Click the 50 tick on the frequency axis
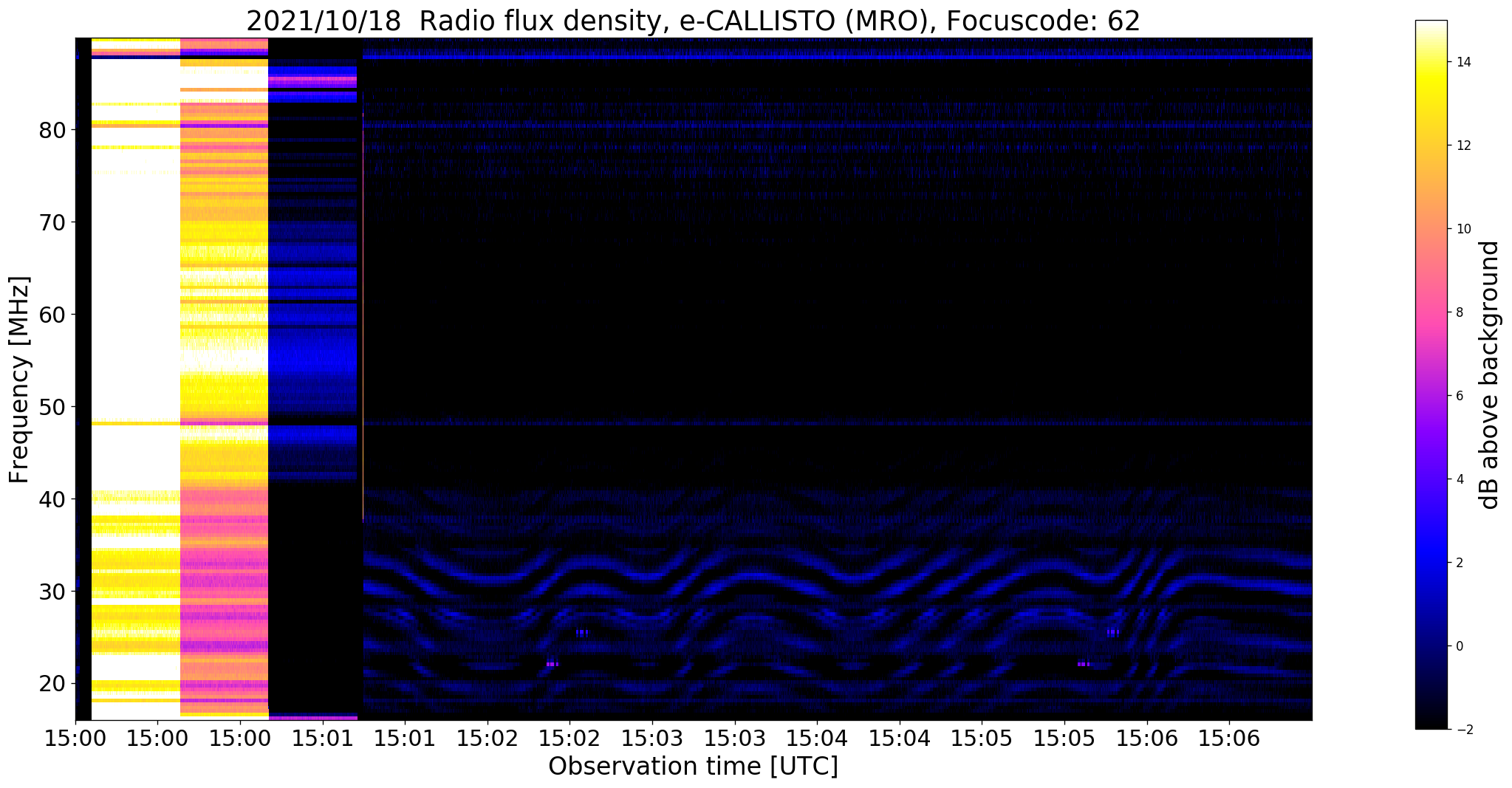This screenshot has width=1512, height=788. [54, 407]
